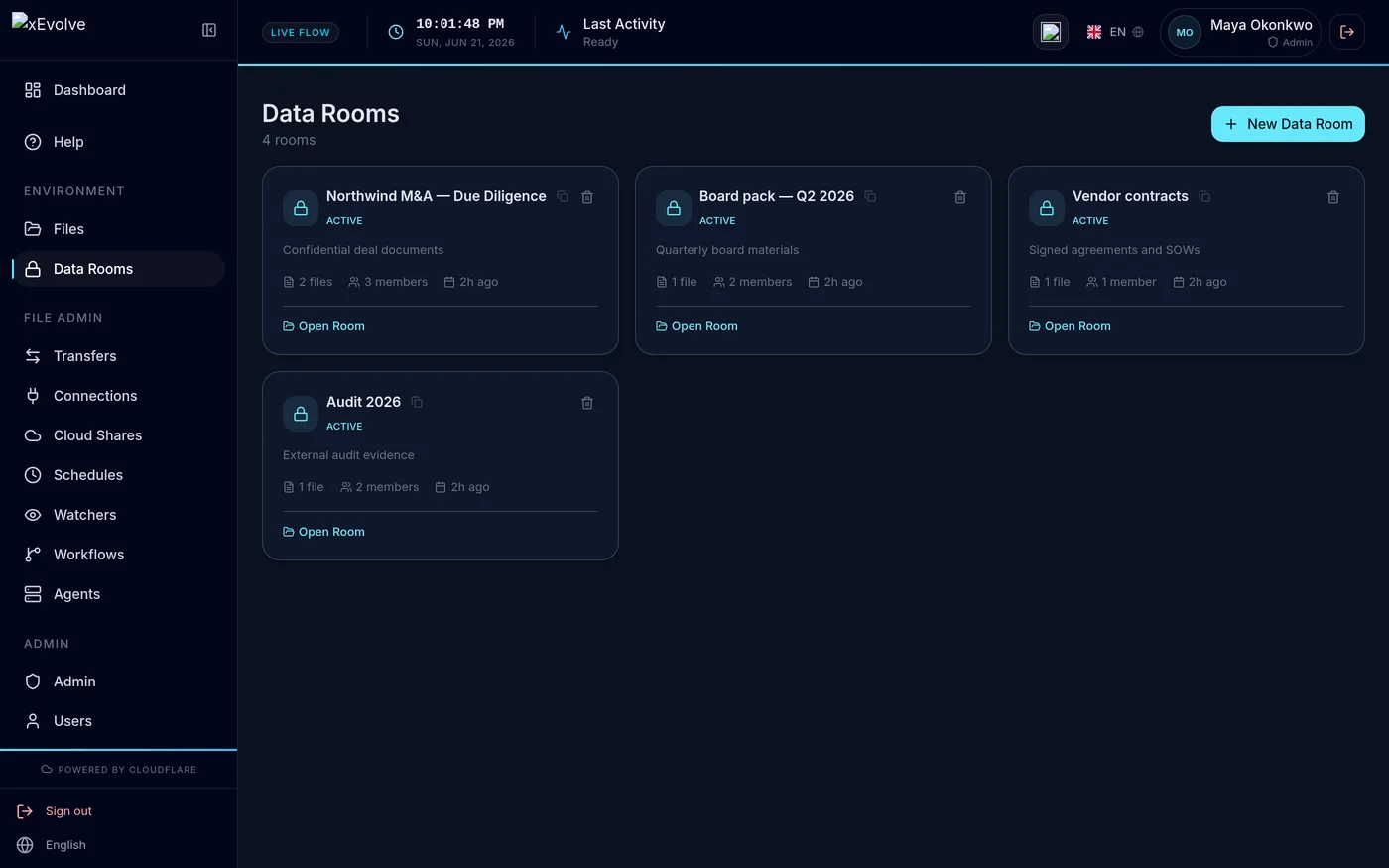Click Vendor contracts title

click(x=1130, y=196)
